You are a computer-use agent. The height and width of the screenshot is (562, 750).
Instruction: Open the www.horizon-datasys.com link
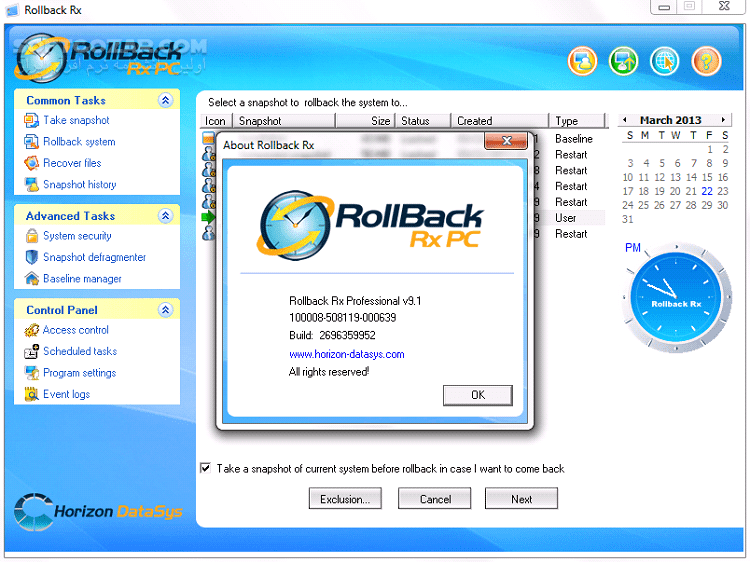pyautogui.click(x=347, y=354)
